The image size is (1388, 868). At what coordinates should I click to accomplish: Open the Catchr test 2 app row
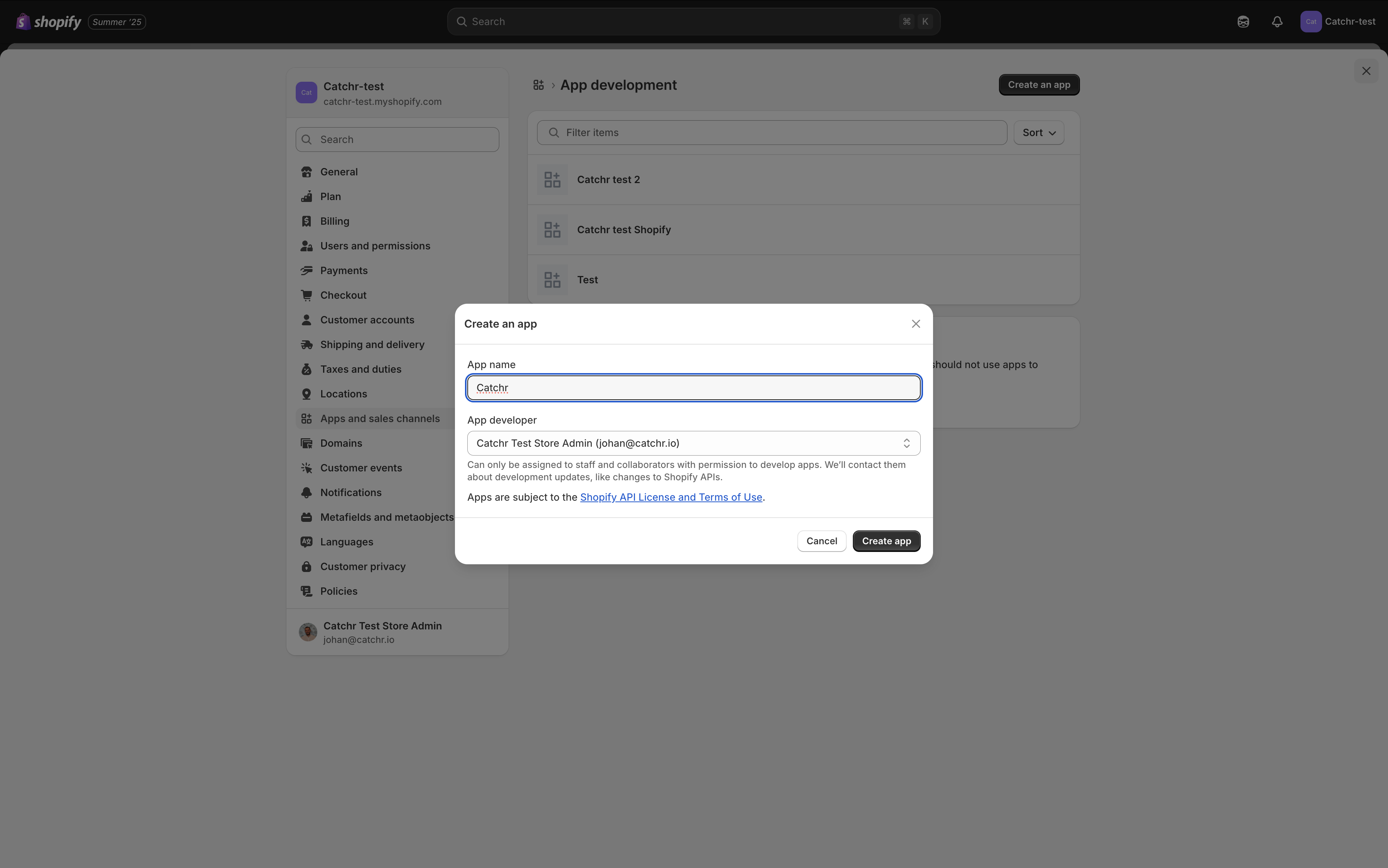(803, 180)
